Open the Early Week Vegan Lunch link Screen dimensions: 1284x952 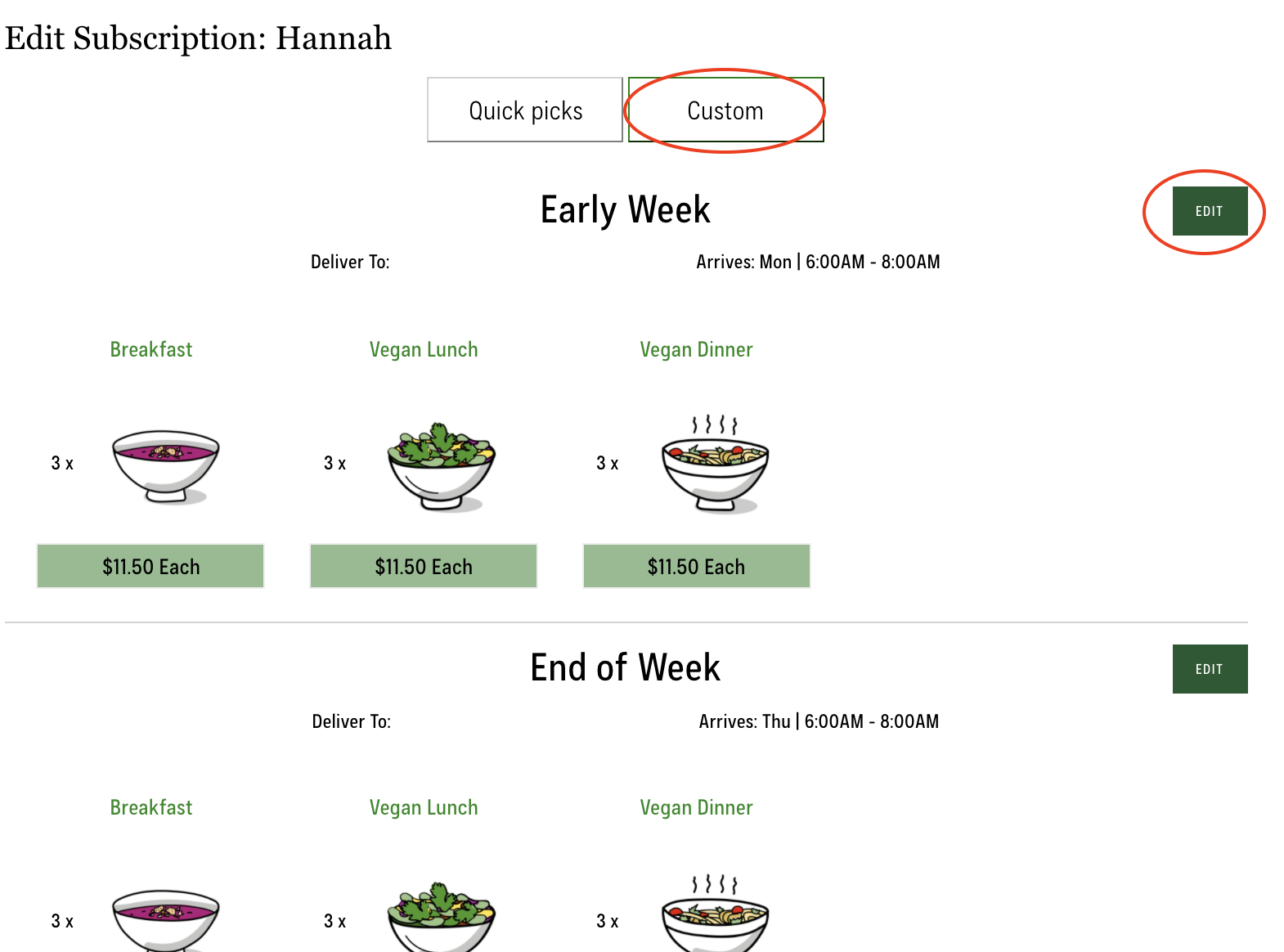point(424,350)
